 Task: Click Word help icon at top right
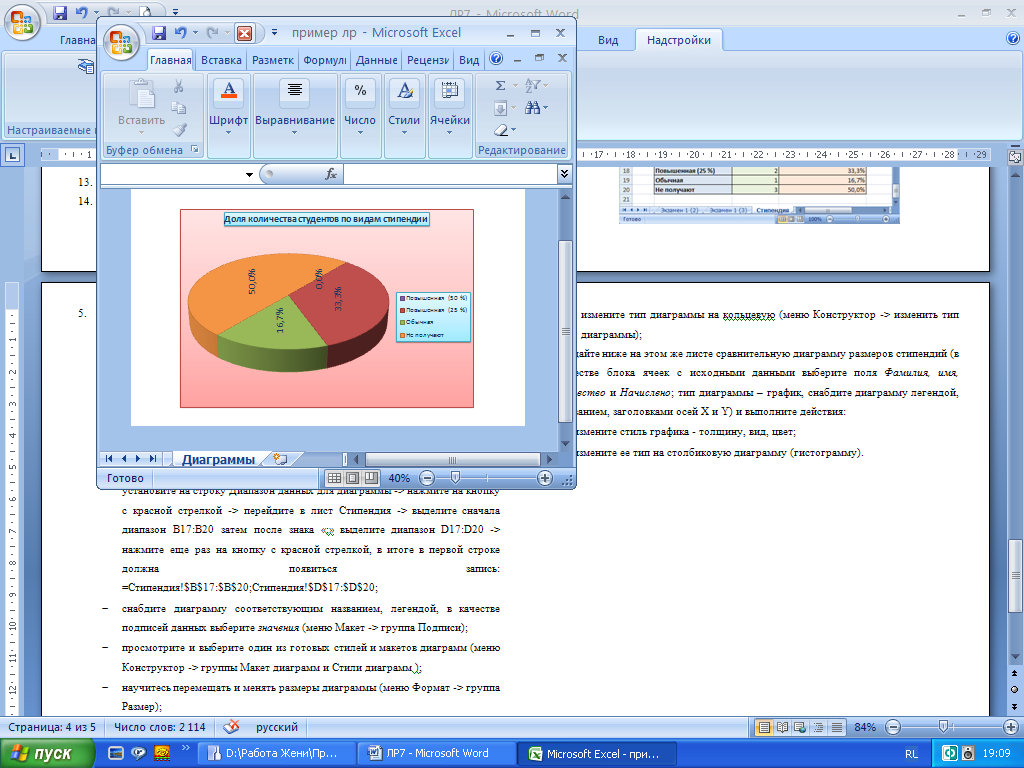[x=1013, y=39]
